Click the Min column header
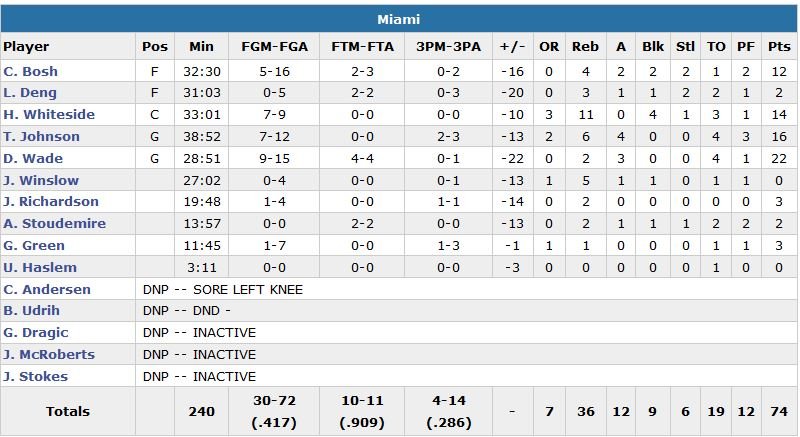The image size is (800, 437). pyautogui.click(x=201, y=46)
